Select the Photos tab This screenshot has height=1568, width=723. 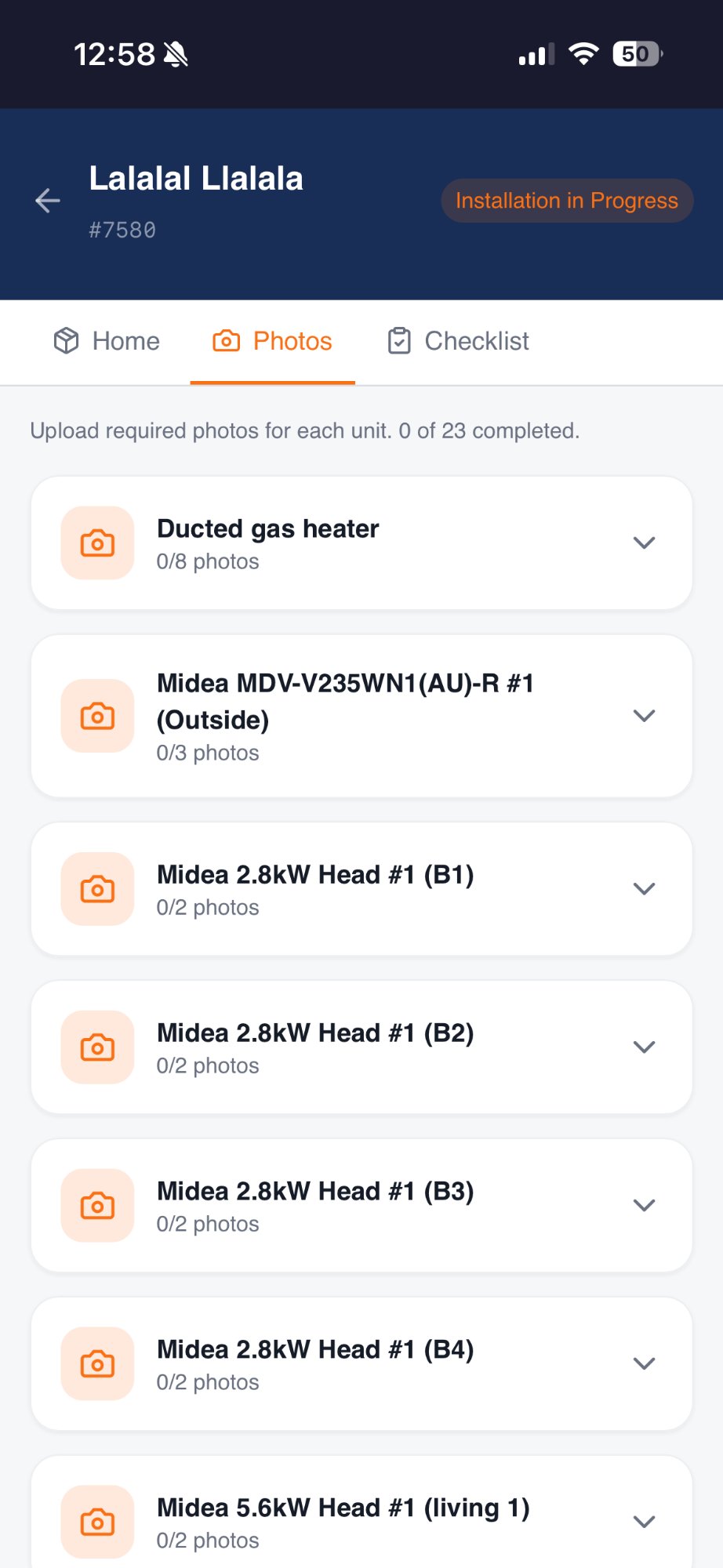(x=273, y=341)
